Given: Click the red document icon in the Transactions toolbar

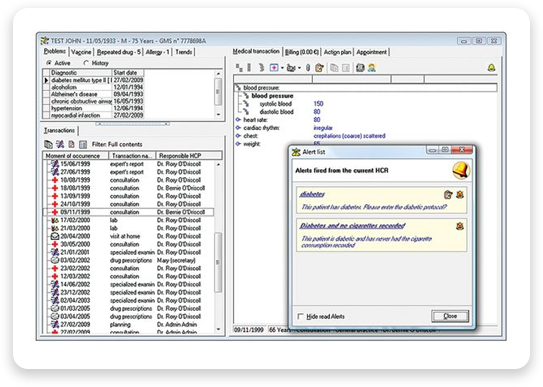Looking at the screenshot, I should (x=71, y=144).
